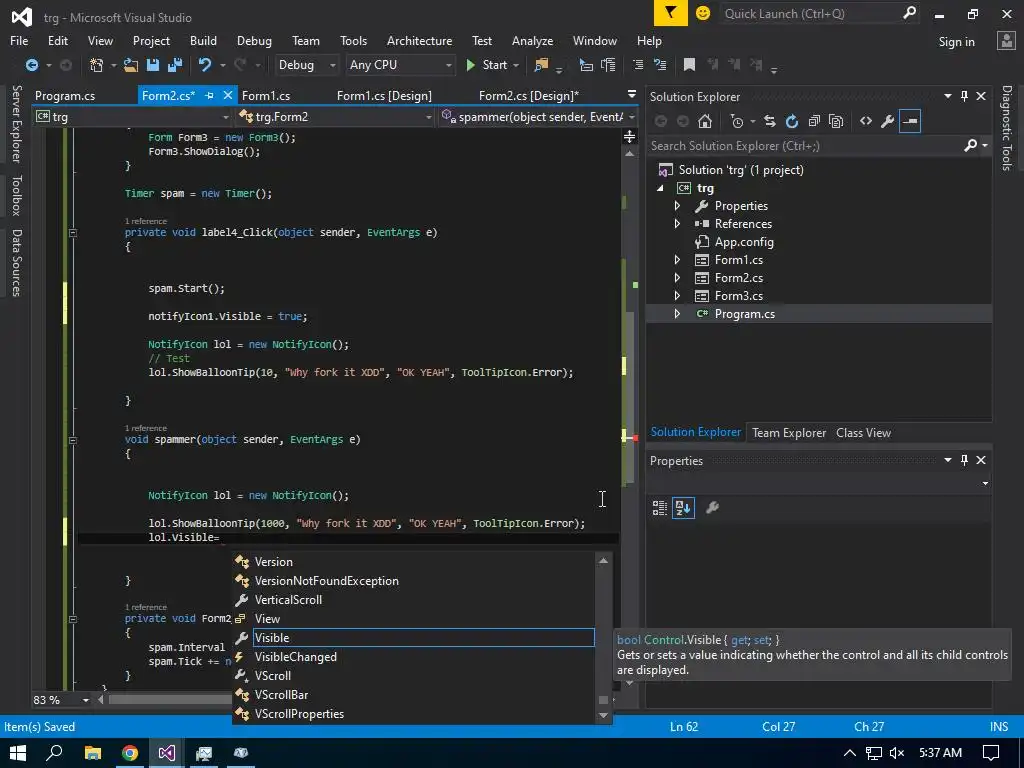This screenshot has width=1024, height=768.
Task: Switch to the Class View tab
Action: (863, 432)
